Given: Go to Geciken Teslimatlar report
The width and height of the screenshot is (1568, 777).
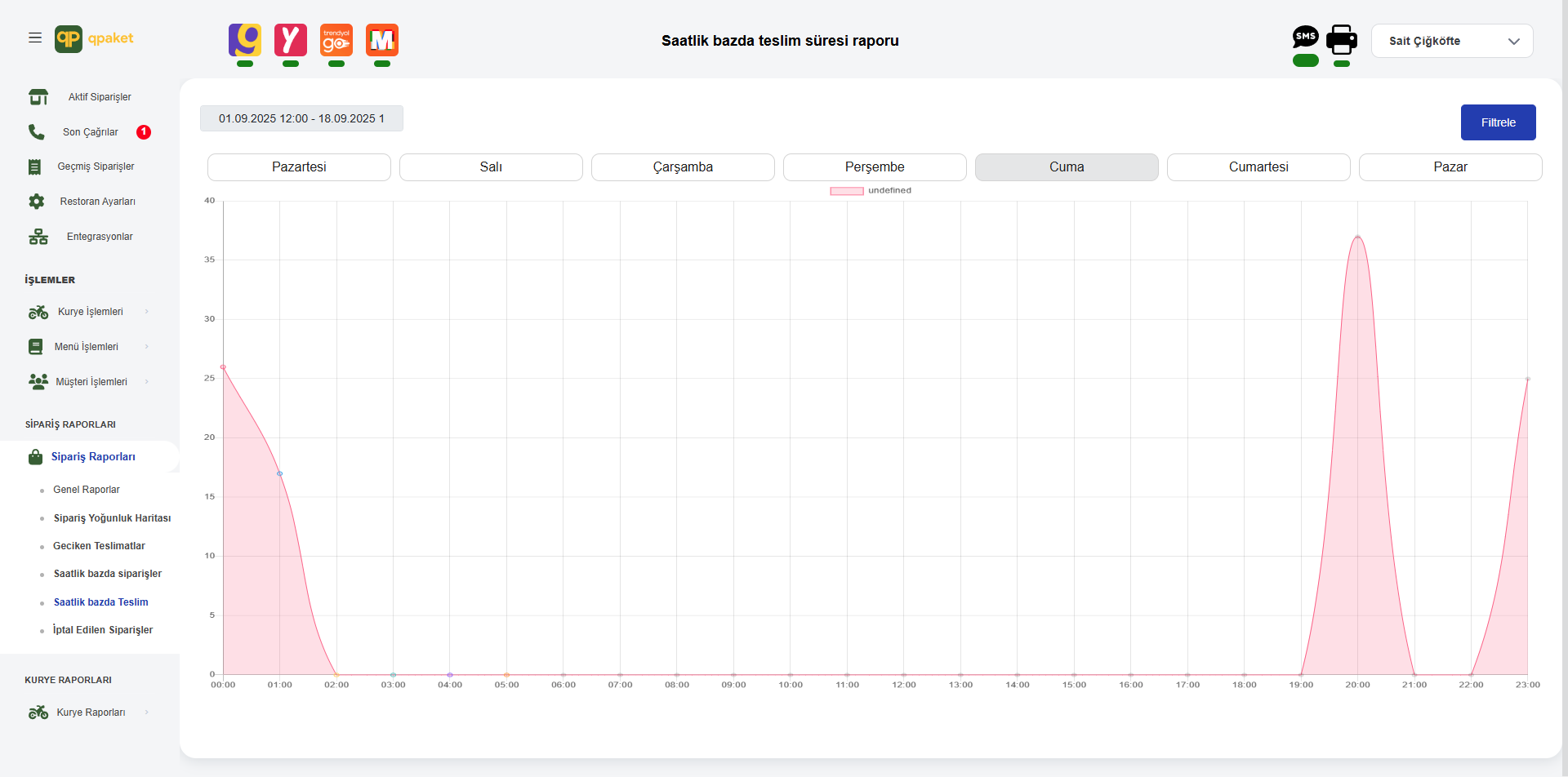Looking at the screenshot, I should coord(99,546).
